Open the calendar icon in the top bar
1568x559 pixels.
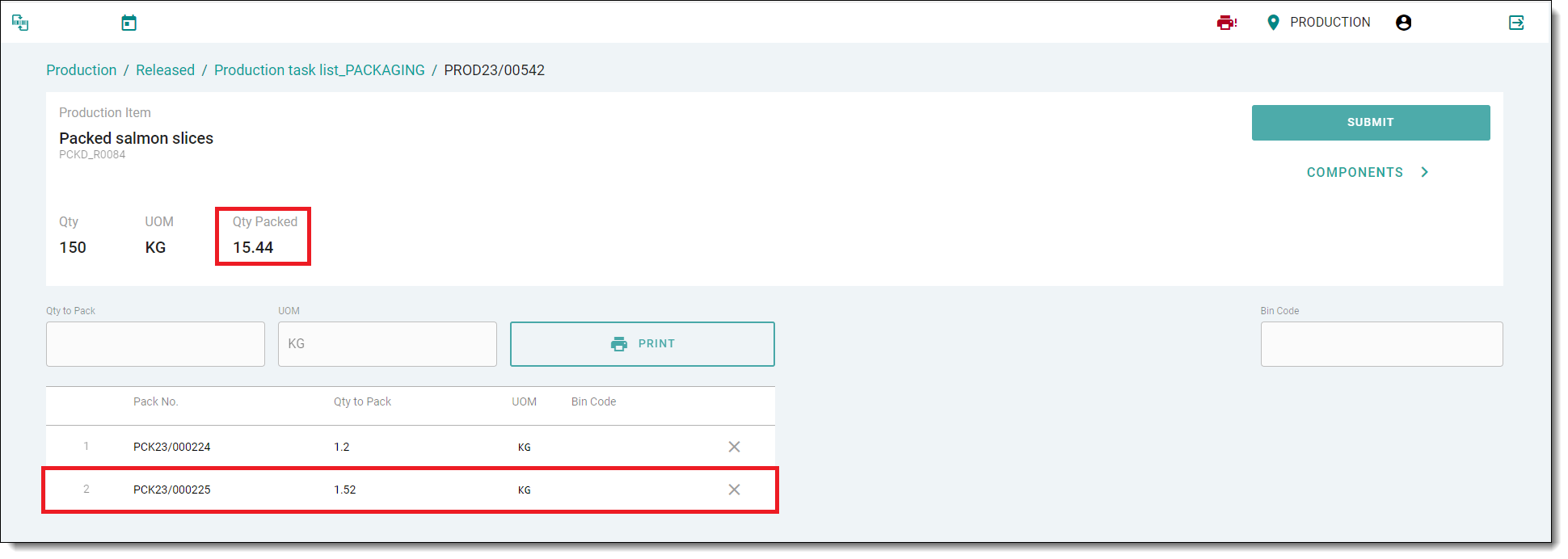129,23
